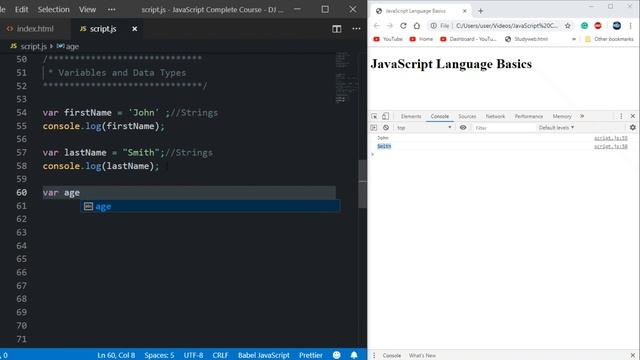Click the VS Code editor vertical scrollbar
Image resolution: width=640 pixels, height=360 pixels.
point(362,184)
